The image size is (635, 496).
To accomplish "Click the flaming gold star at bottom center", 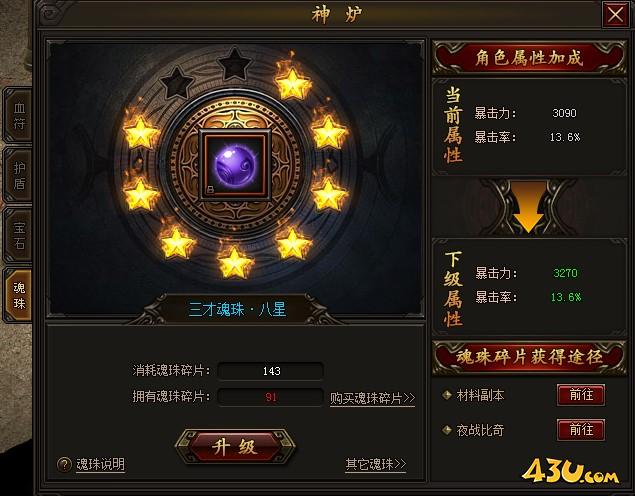I will coord(235,261).
